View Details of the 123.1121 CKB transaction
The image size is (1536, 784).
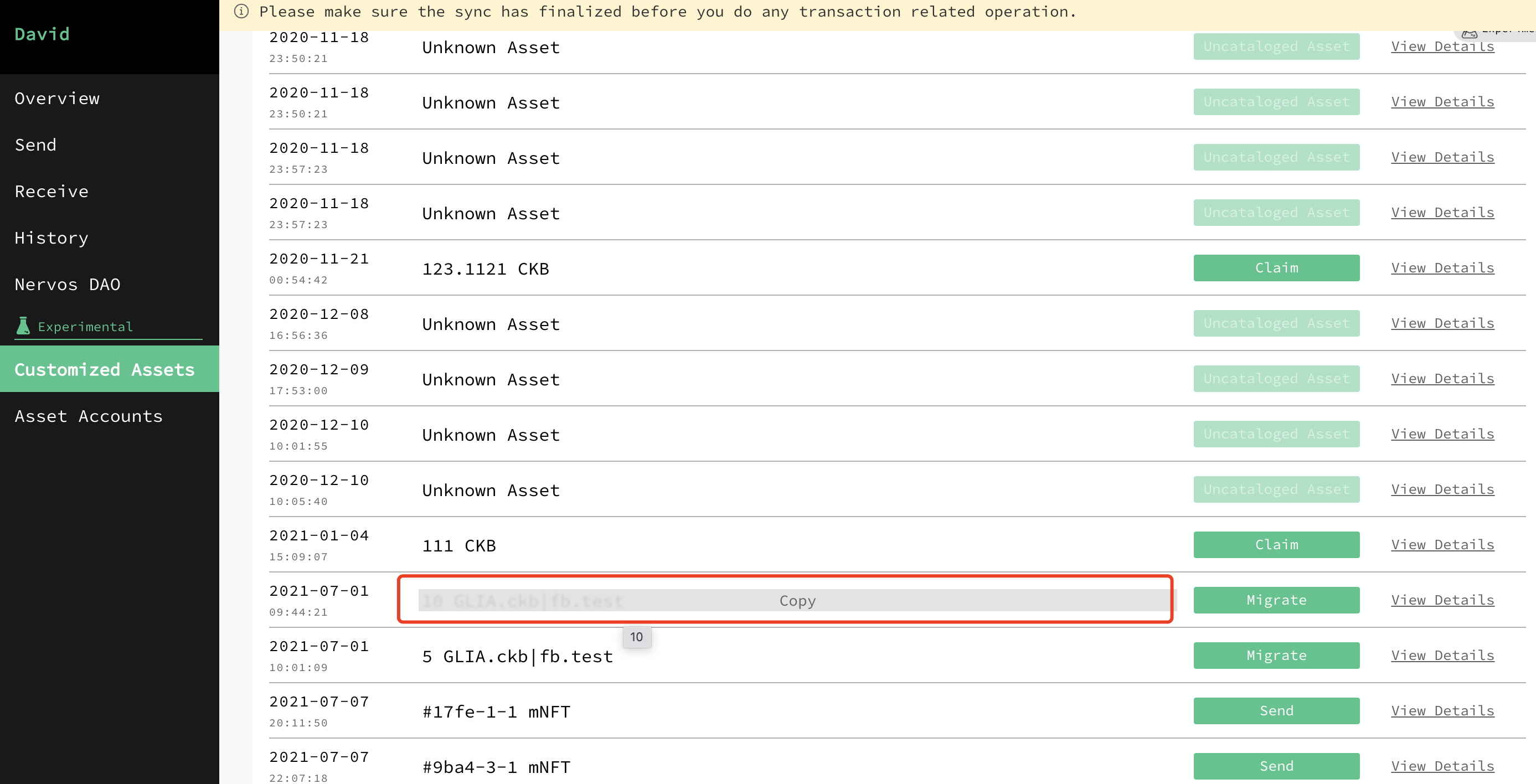[x=1442, y=267]
